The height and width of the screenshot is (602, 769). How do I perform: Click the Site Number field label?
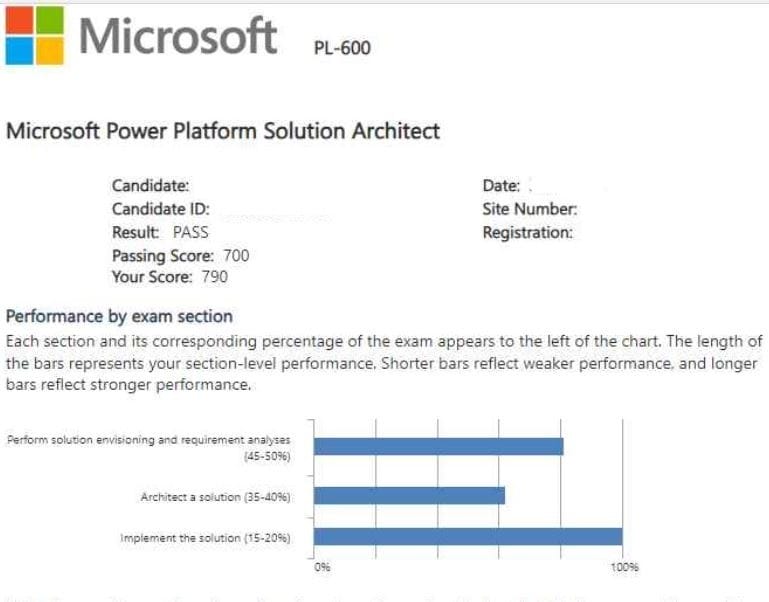pos(529,209)
